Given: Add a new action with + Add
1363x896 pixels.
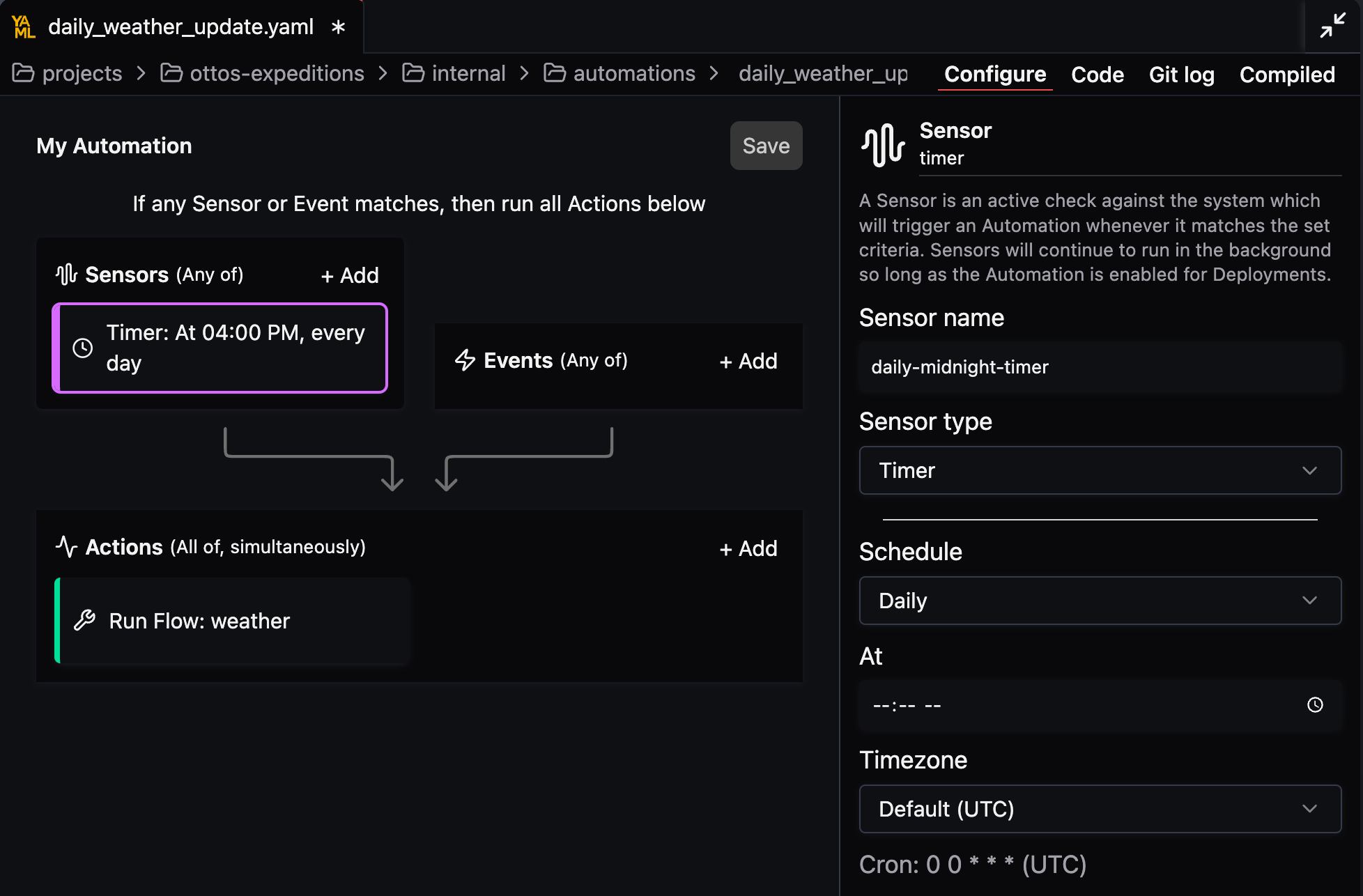Looking at the screenshot, I should click(748, 549).
